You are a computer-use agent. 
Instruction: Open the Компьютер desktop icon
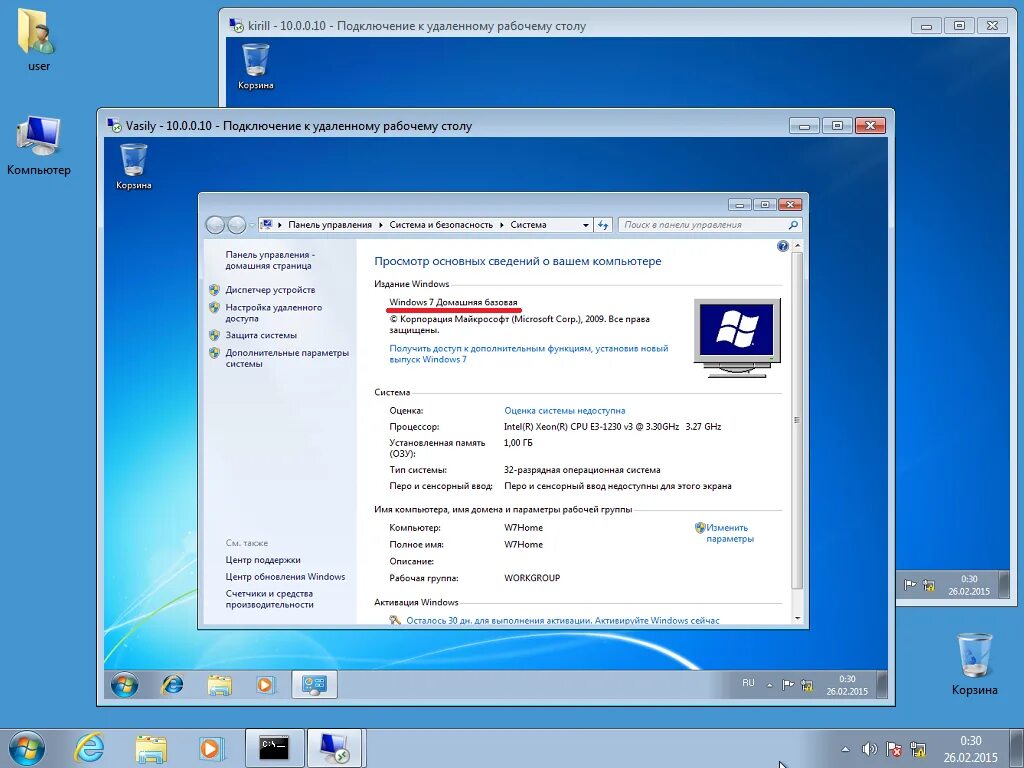pos(39,145)
